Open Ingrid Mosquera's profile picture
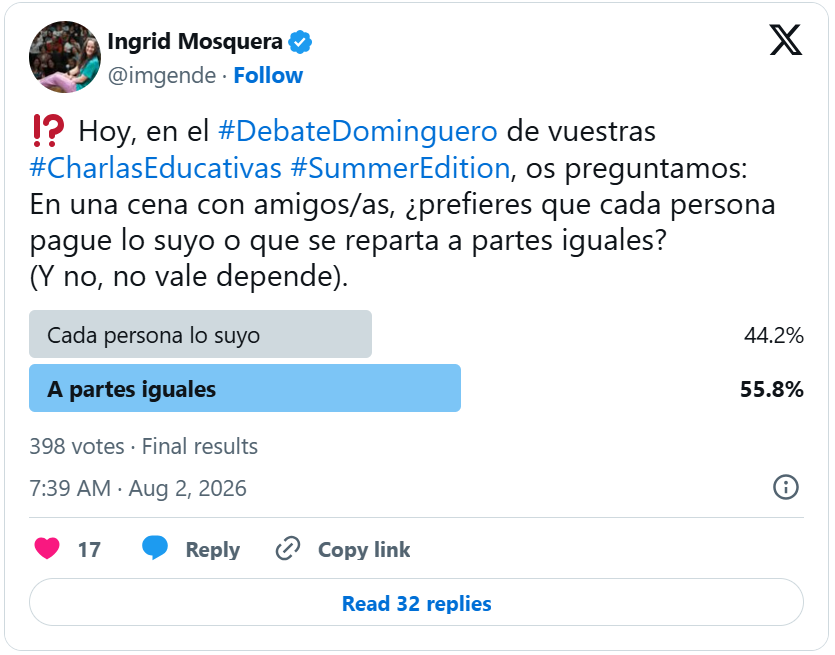This screenshot has width=835, height=655. [x=65, y=57]
